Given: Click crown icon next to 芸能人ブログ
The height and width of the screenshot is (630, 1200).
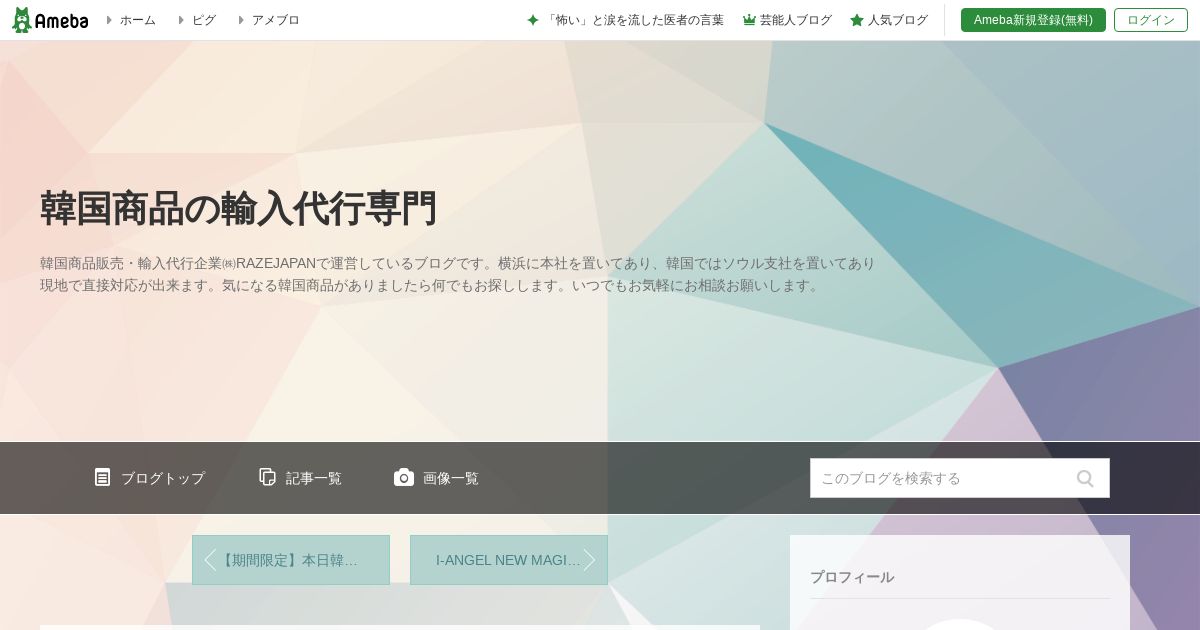Looking at the screenshot, I should 749,20.
